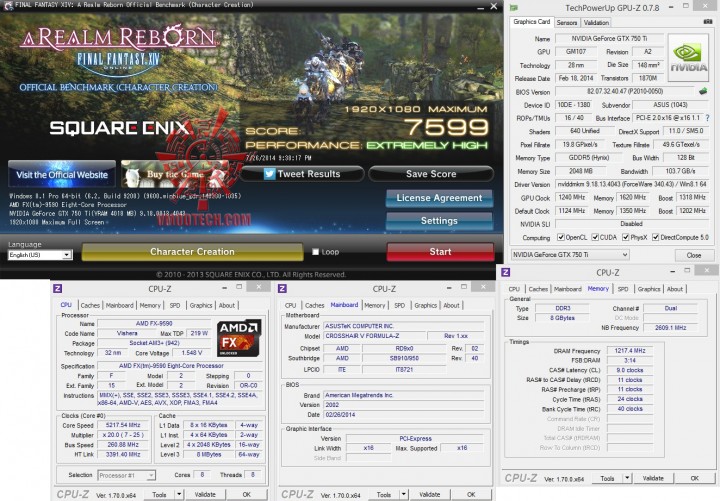Click the Bus Interface question mark icon

coord(708,118)
